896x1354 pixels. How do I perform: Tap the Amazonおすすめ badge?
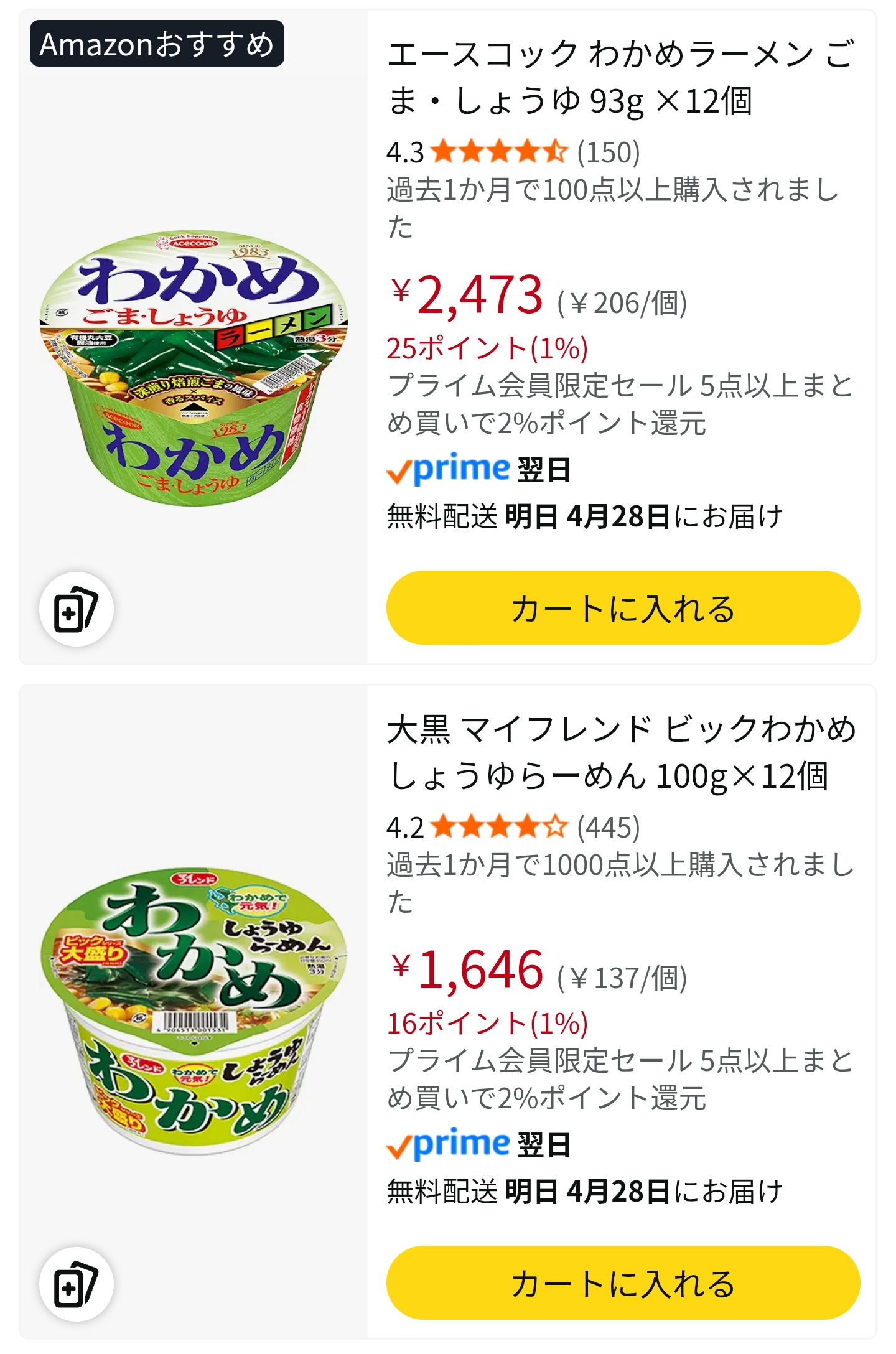point(157,44)
